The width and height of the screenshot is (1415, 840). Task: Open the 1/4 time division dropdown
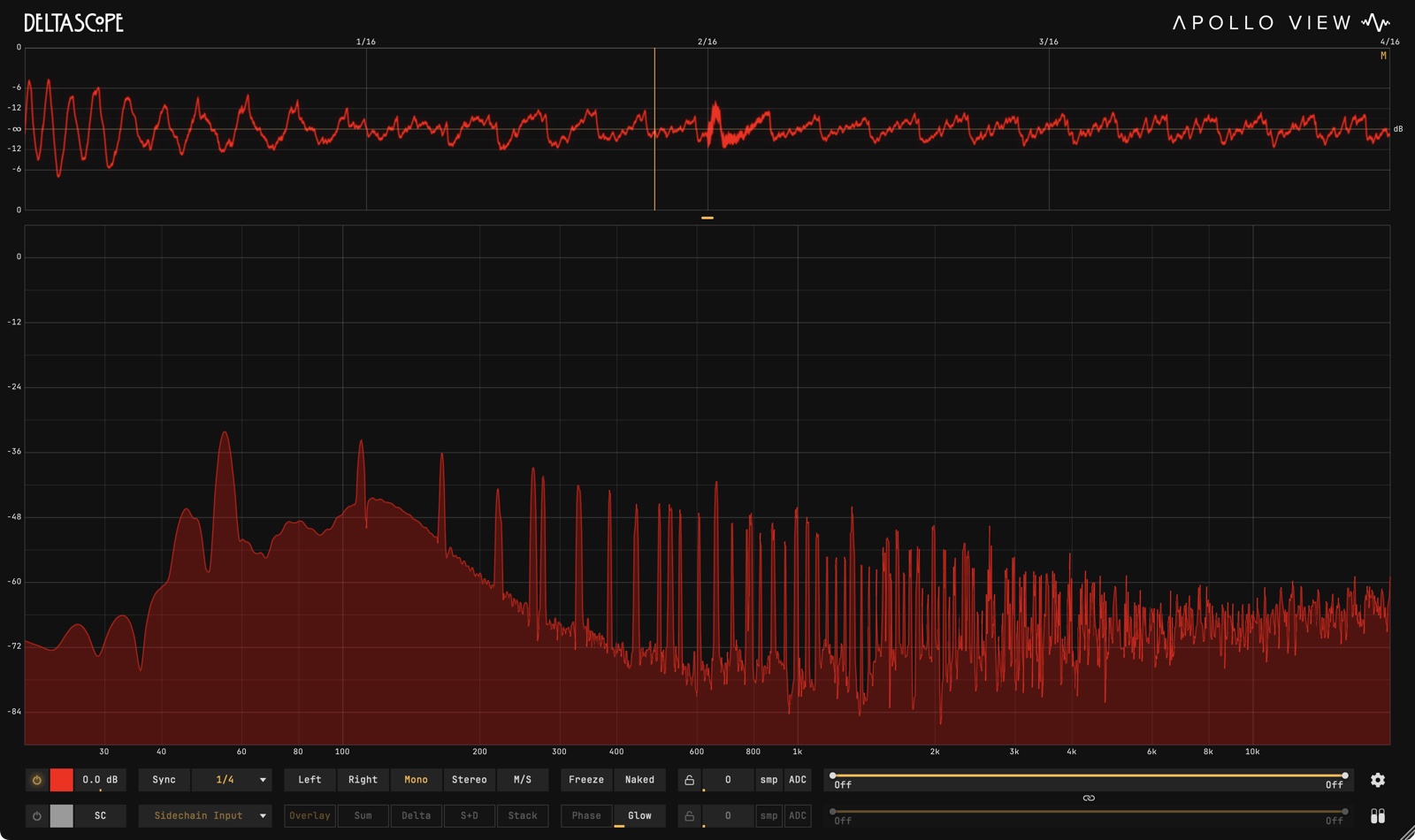pos(232,780)
